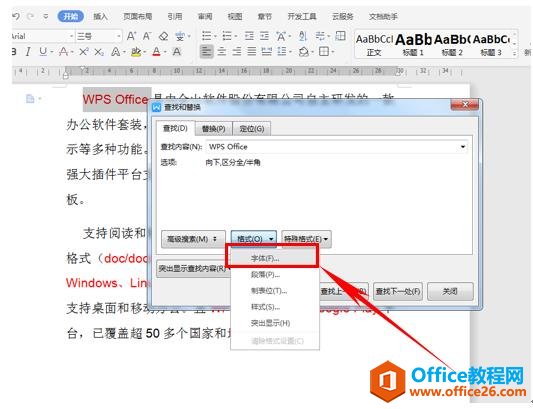Apply distributed alignment
Screen dimensions: 533x409
click(266, 52)
